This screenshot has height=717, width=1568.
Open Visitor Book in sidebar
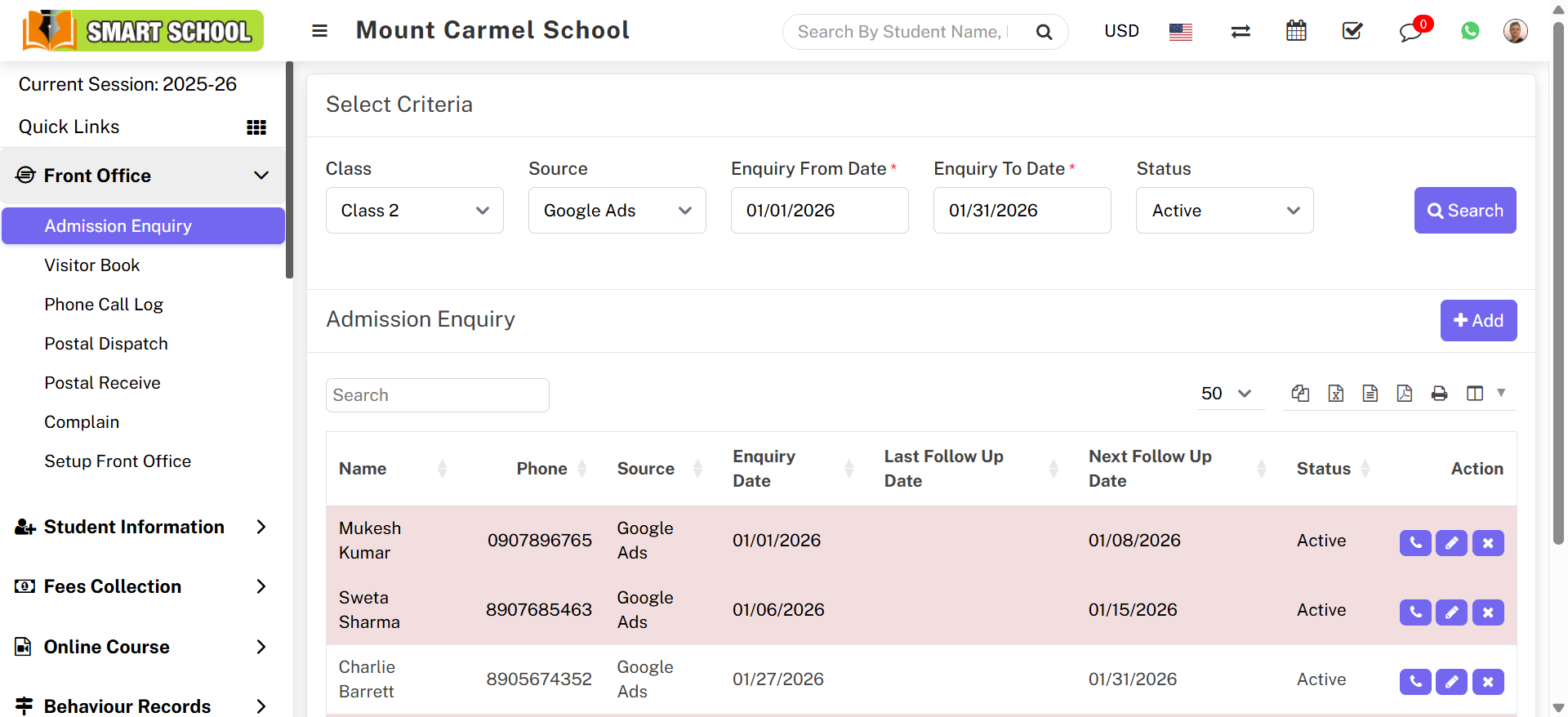(92, 265)
